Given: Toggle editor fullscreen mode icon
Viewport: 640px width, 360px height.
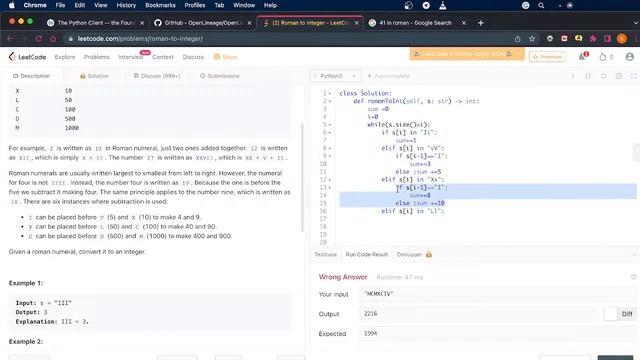Looking at the screenshot, I should pyautogui.click(x=633, y=76).
